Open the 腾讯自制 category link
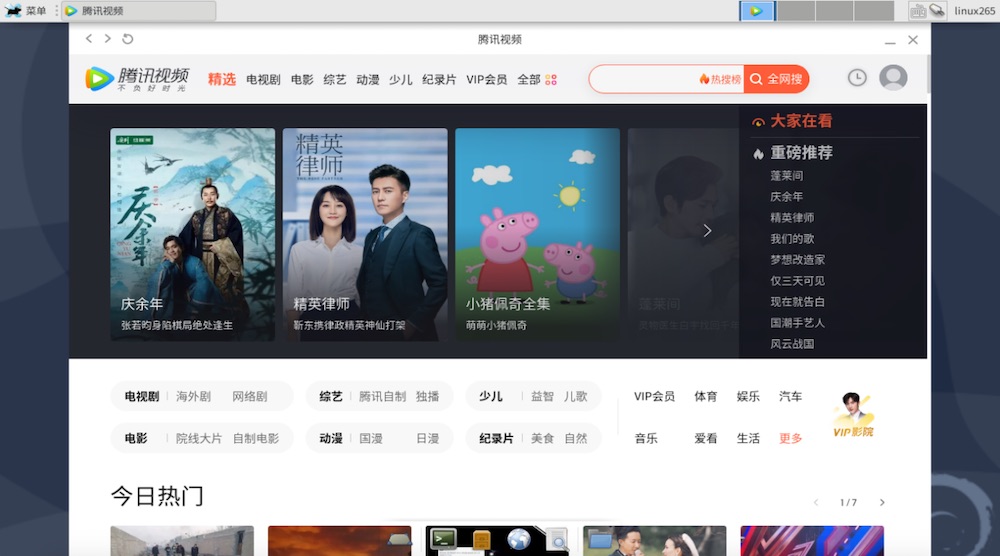The width and height of the screenshot is (1000, 556). pos(382,397)
